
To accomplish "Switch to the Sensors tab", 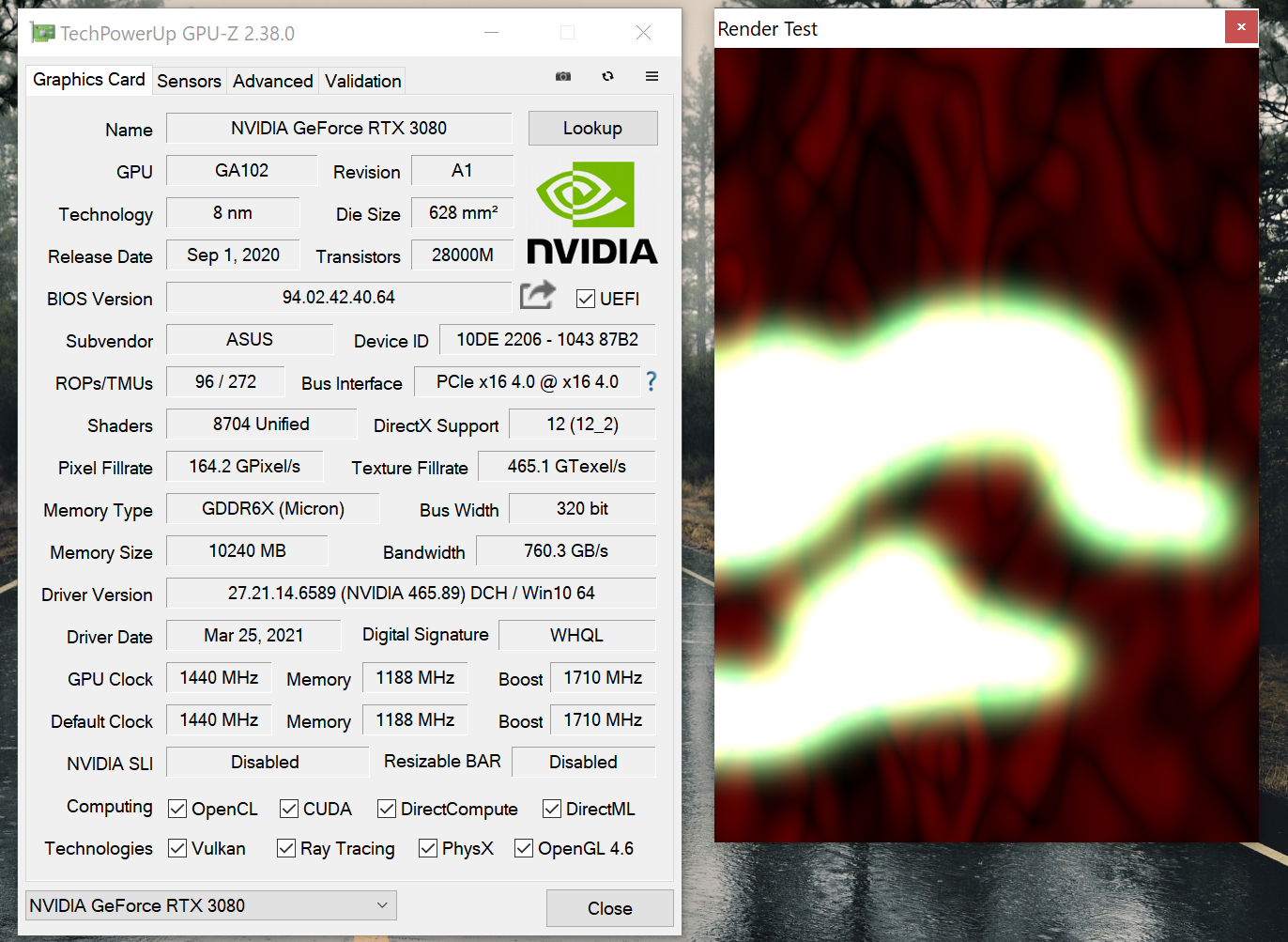I will pyautogui.click(x=189, y=81).
